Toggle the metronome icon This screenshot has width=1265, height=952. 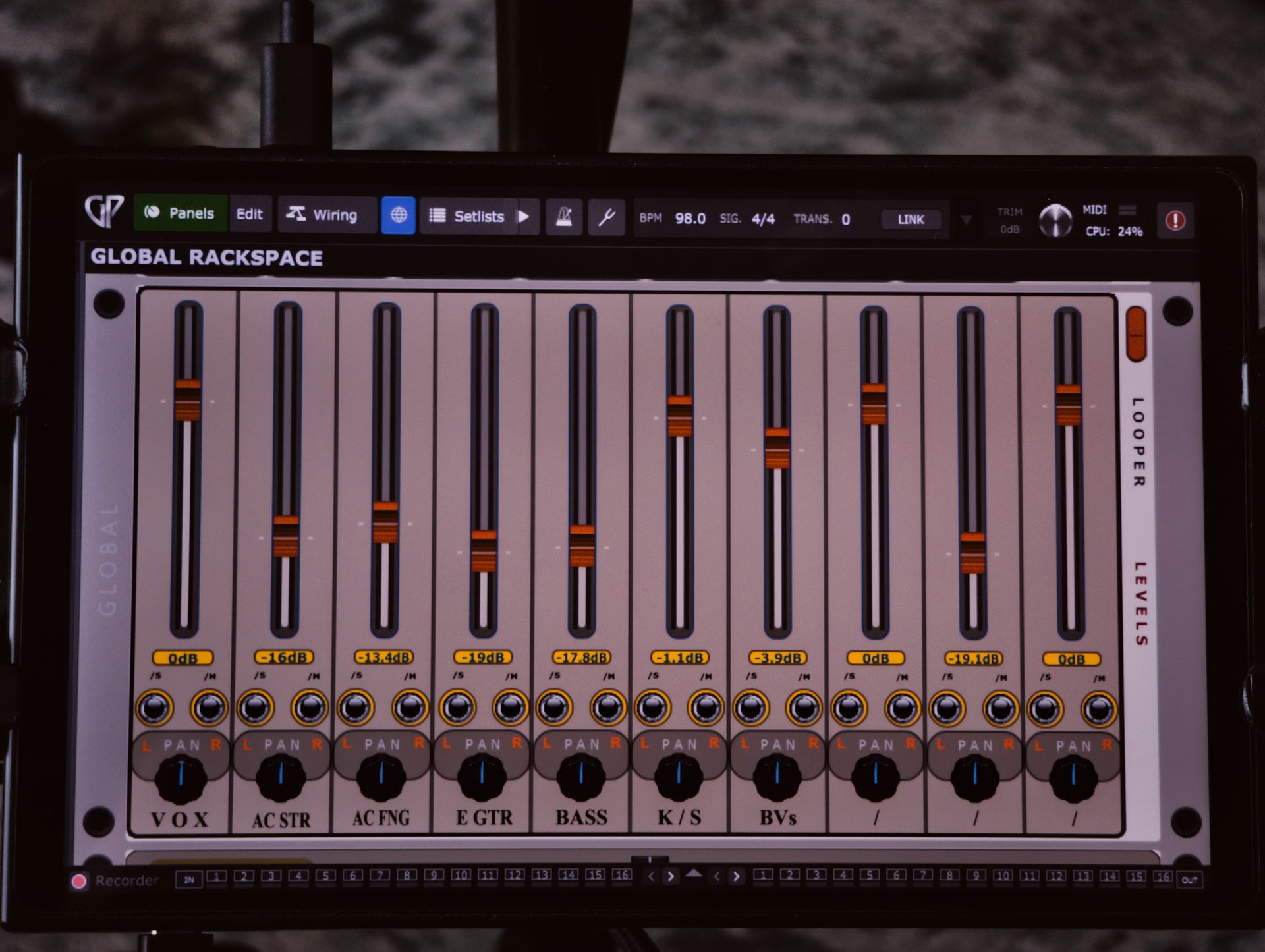564,216
